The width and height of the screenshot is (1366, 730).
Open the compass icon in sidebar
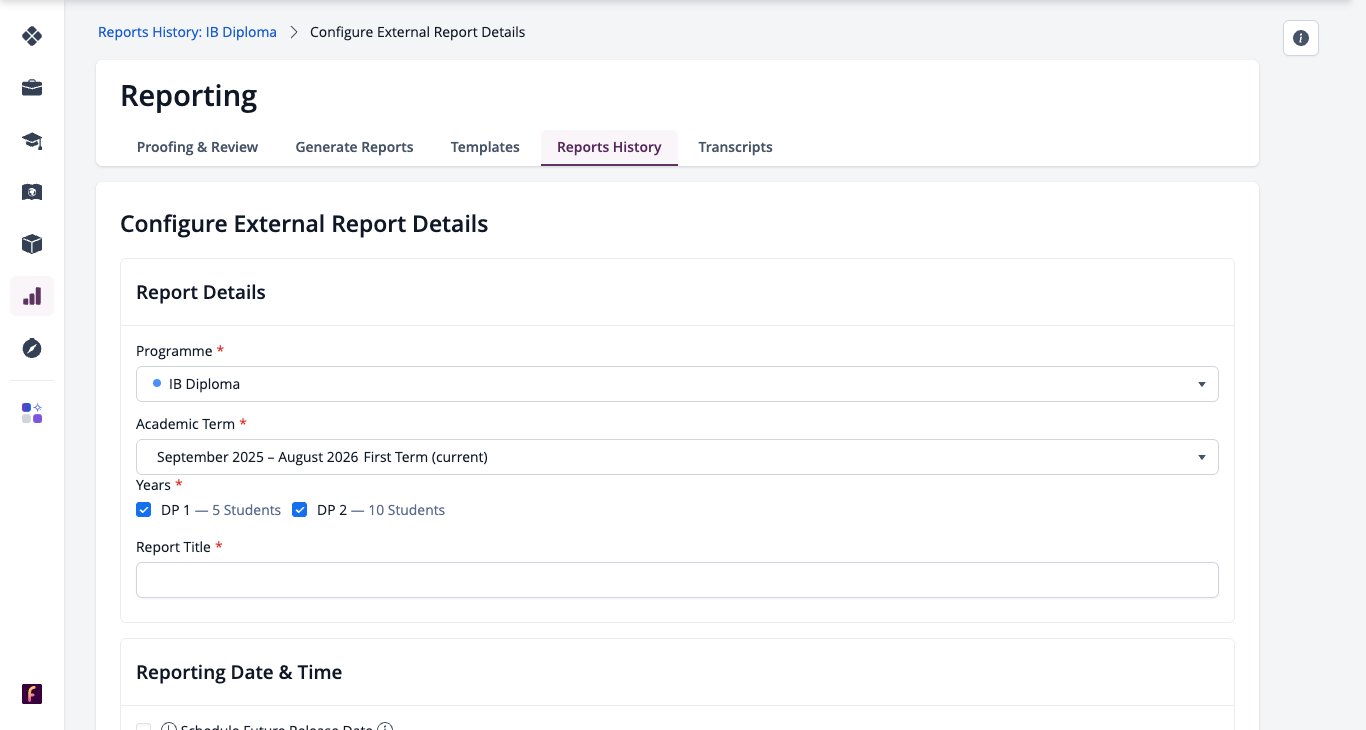pyautogui.click(x=32, y=348)
